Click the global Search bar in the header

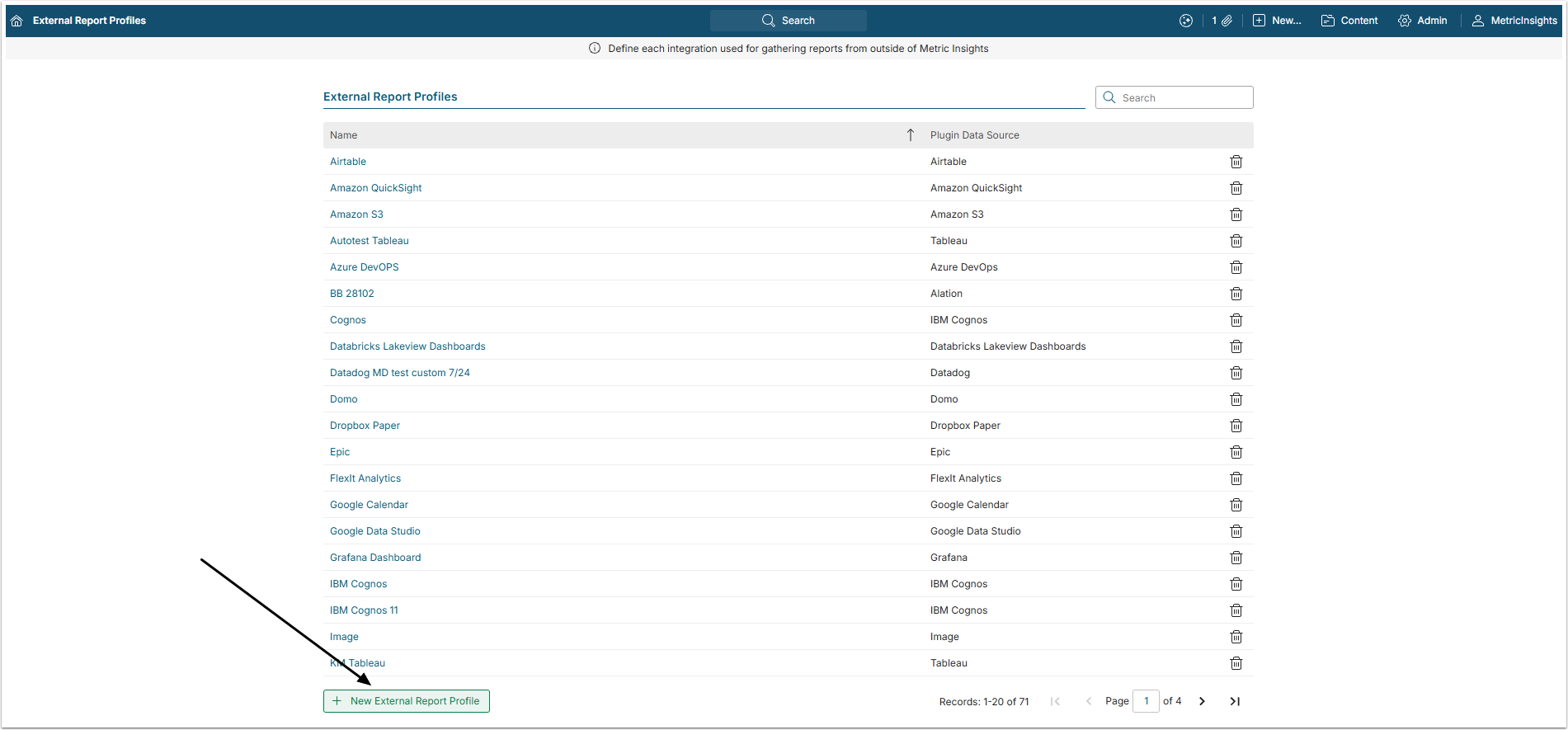[789, 21]
